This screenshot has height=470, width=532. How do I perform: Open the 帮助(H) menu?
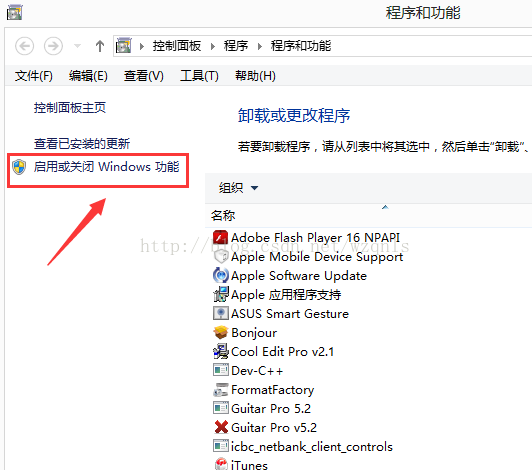(x=255, y=76)
